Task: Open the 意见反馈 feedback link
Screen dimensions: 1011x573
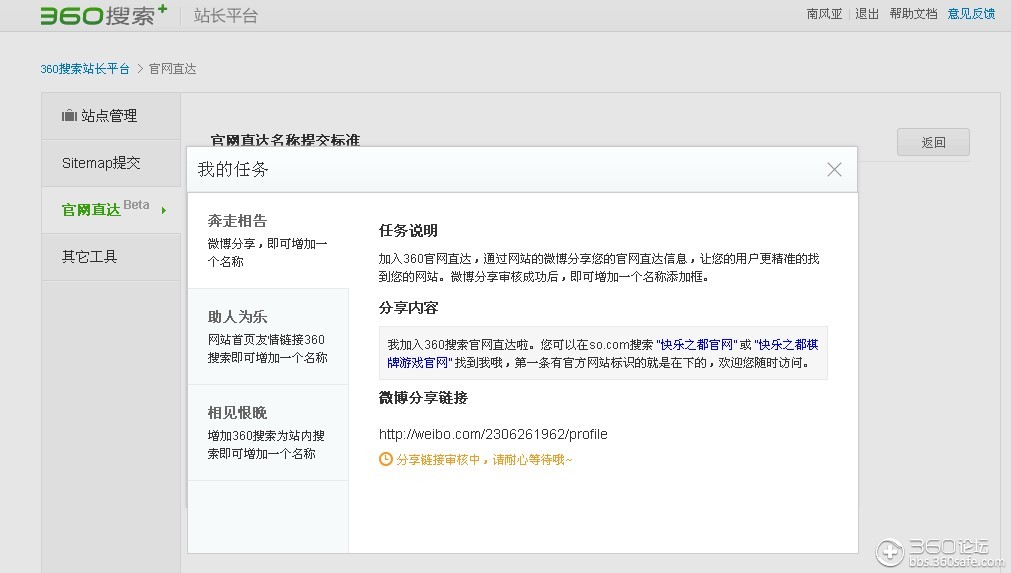Action: pos(971,14)
